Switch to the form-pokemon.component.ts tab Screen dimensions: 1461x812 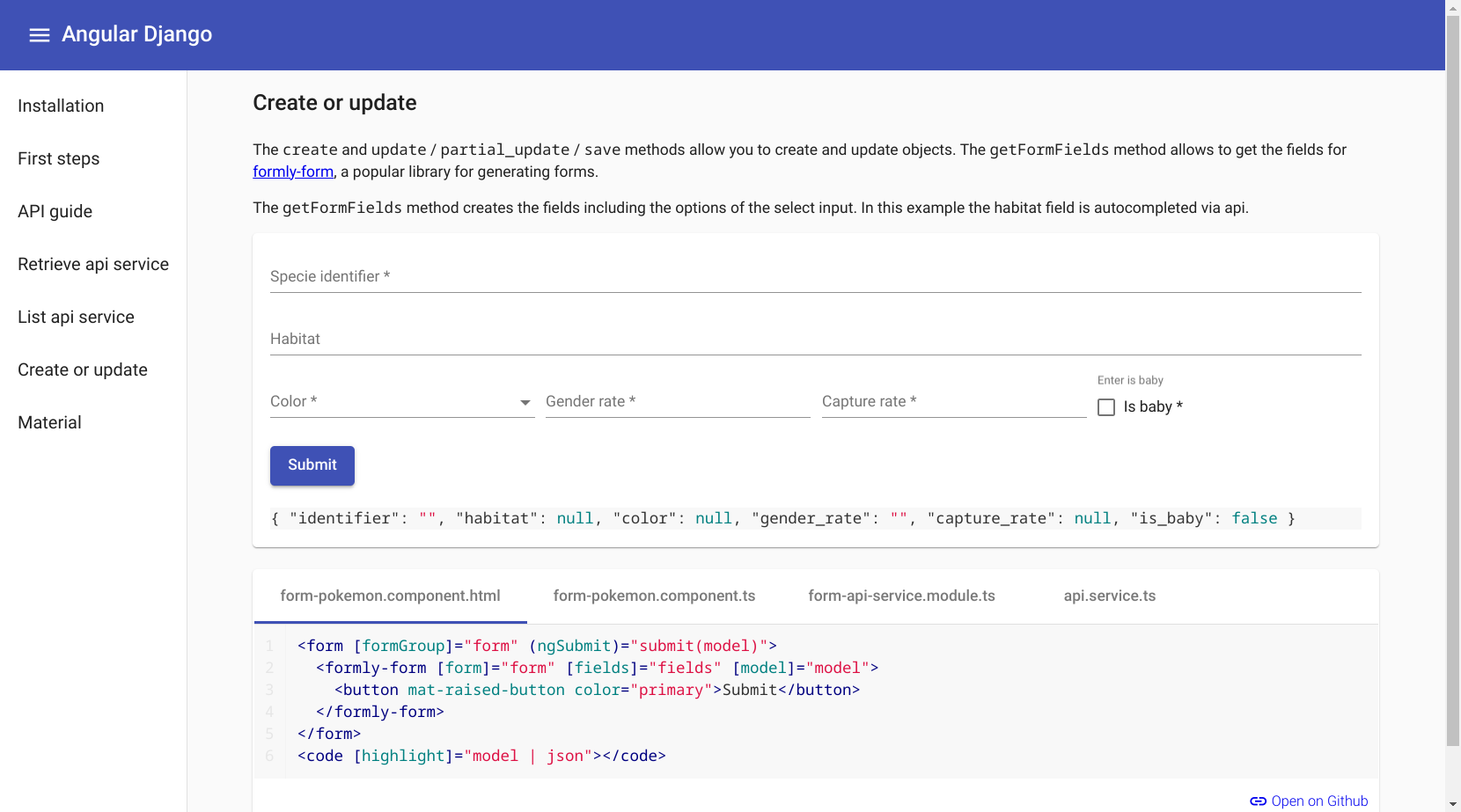pos(653,596)
